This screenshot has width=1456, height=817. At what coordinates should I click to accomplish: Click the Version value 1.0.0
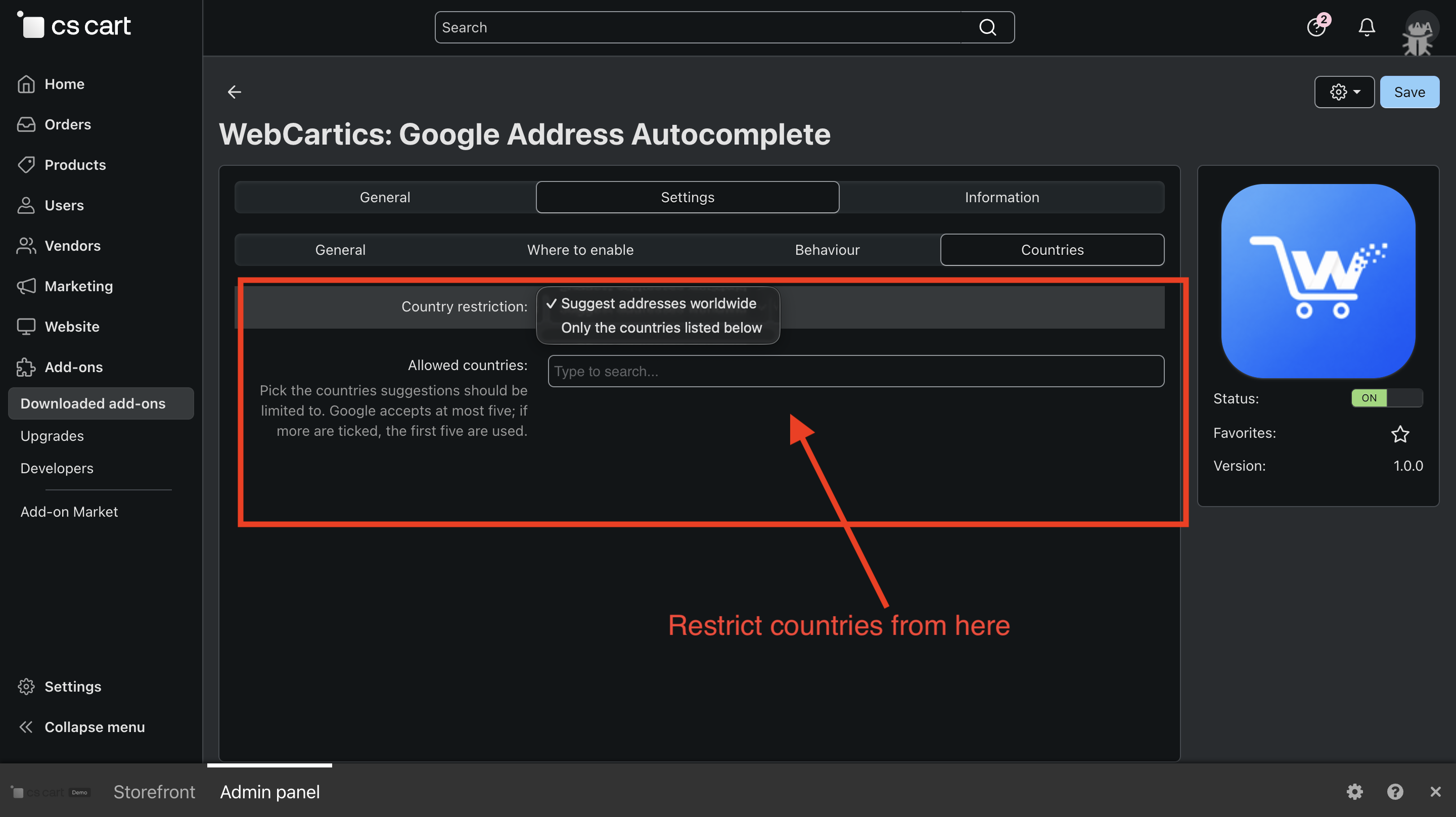click(x=1407, y=465)
